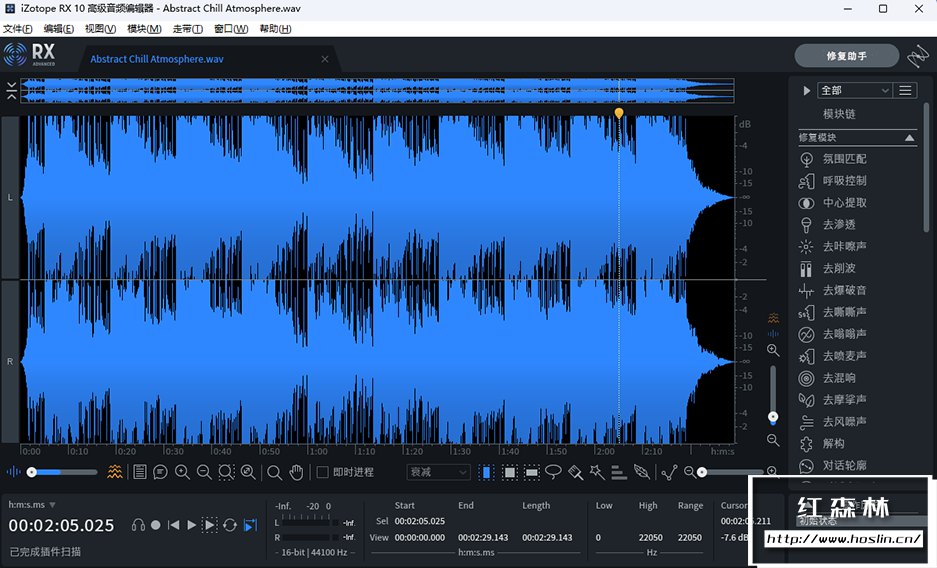The height and width of the screenshot is (568, 937).
Task: Toggle headphone monitoring icon
Action: click(138, 525)
